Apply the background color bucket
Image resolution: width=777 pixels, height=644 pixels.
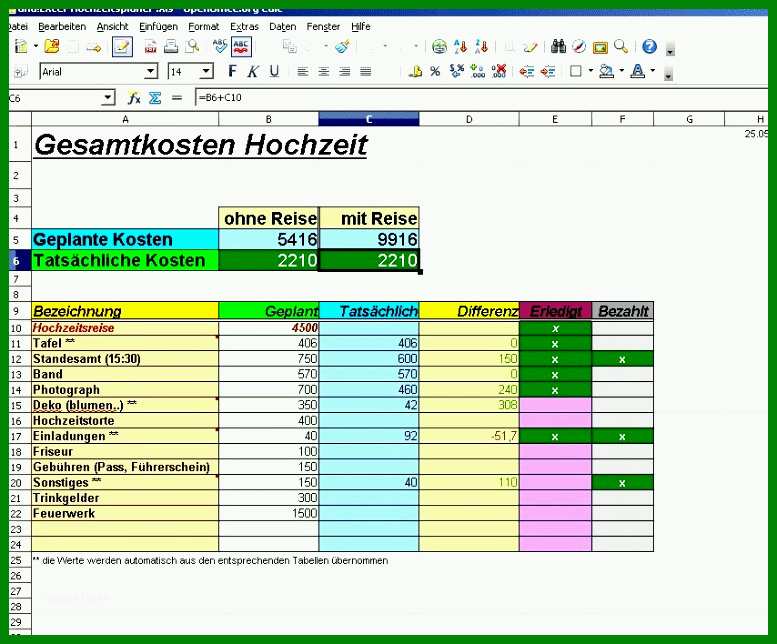coord(607,71)
